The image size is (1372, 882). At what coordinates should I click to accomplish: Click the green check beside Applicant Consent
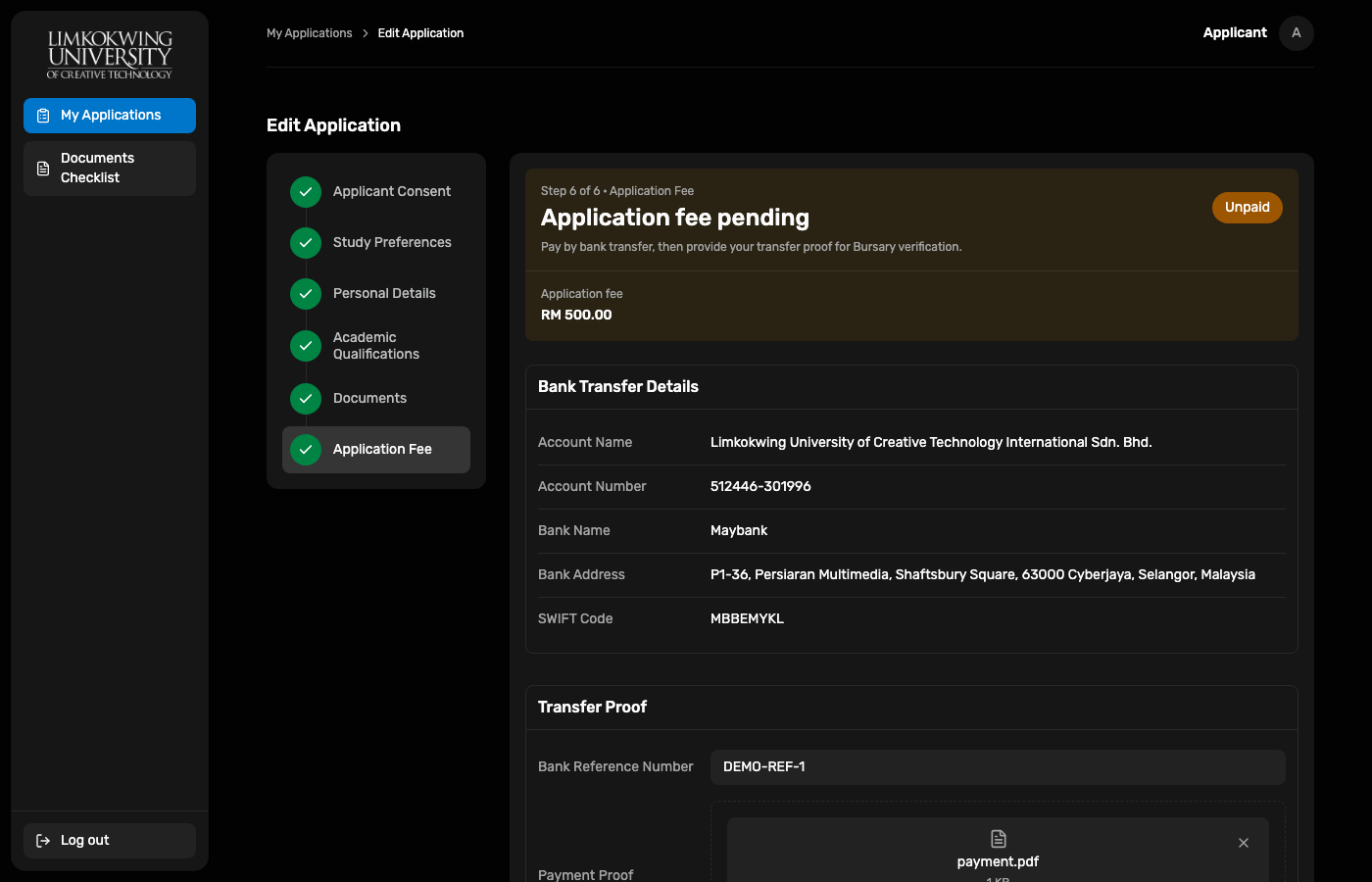[x=306, y=192]
